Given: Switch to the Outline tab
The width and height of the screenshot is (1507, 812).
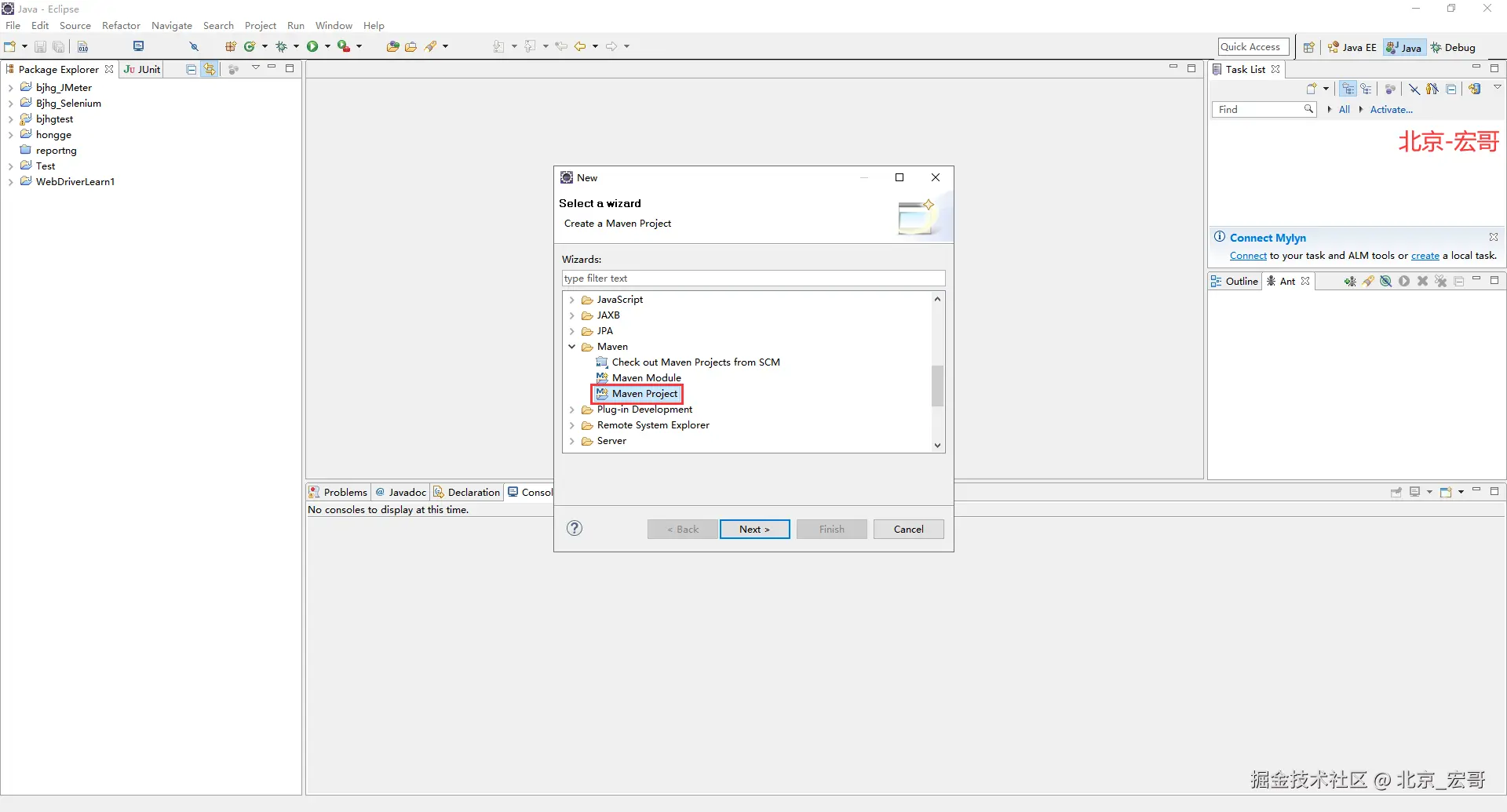Looking at the screenshot, I should click(x=1235, y=281).
